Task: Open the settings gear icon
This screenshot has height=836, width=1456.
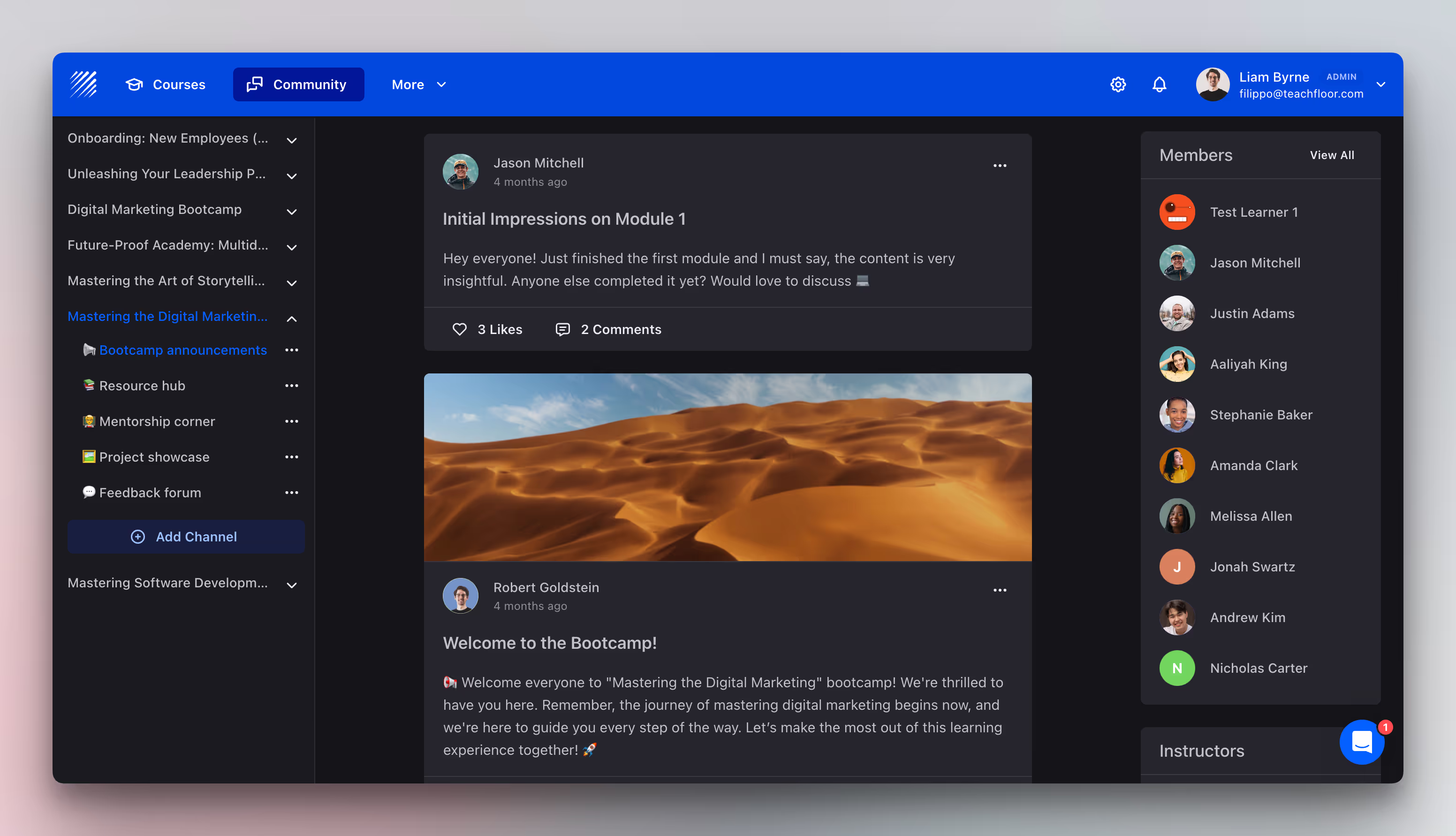Action: [x=1117, y=84]
